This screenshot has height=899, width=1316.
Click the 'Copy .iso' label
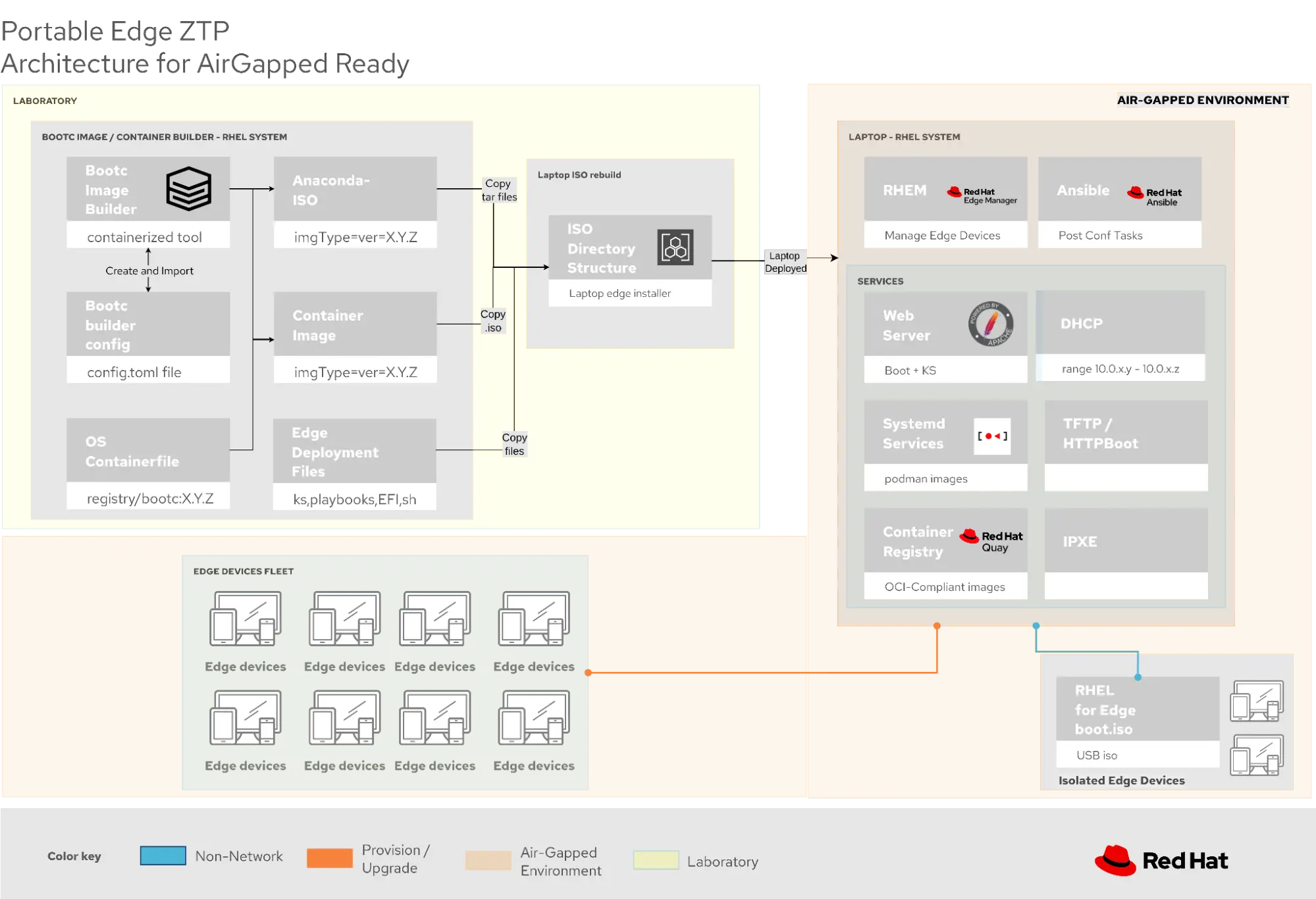click(493, 321)
